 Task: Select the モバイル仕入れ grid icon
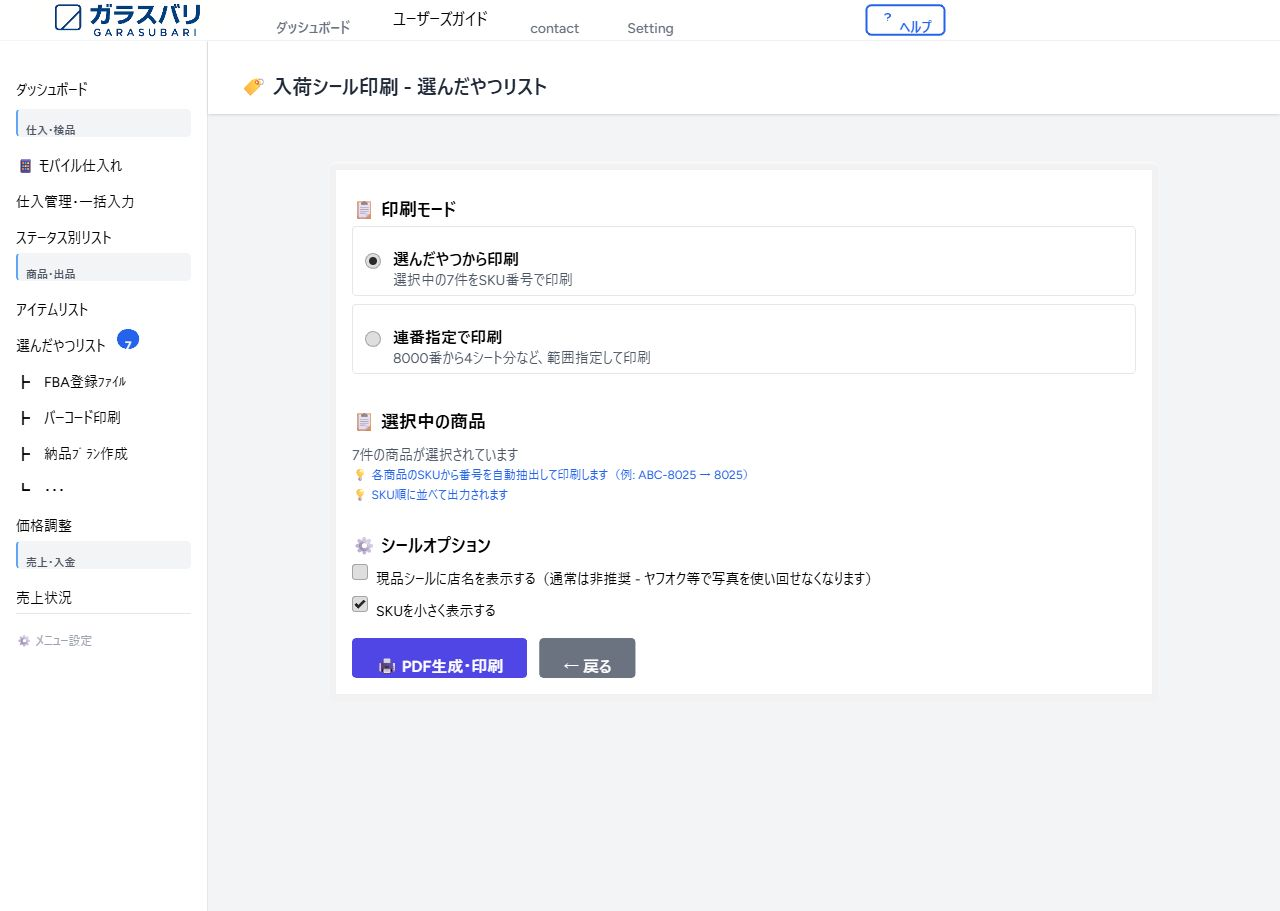(24, 165)
